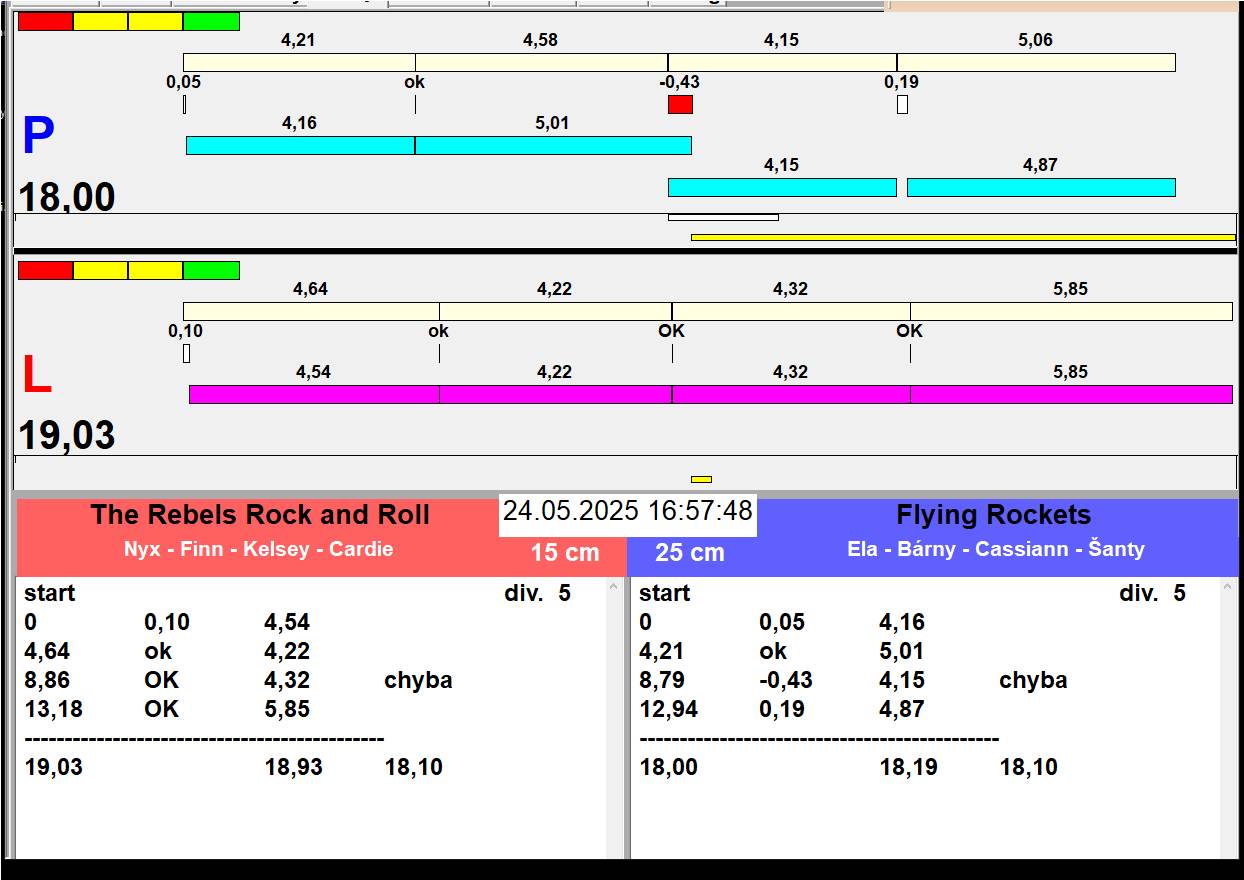Select the red fault marker under -0,43

click(680, 104)
